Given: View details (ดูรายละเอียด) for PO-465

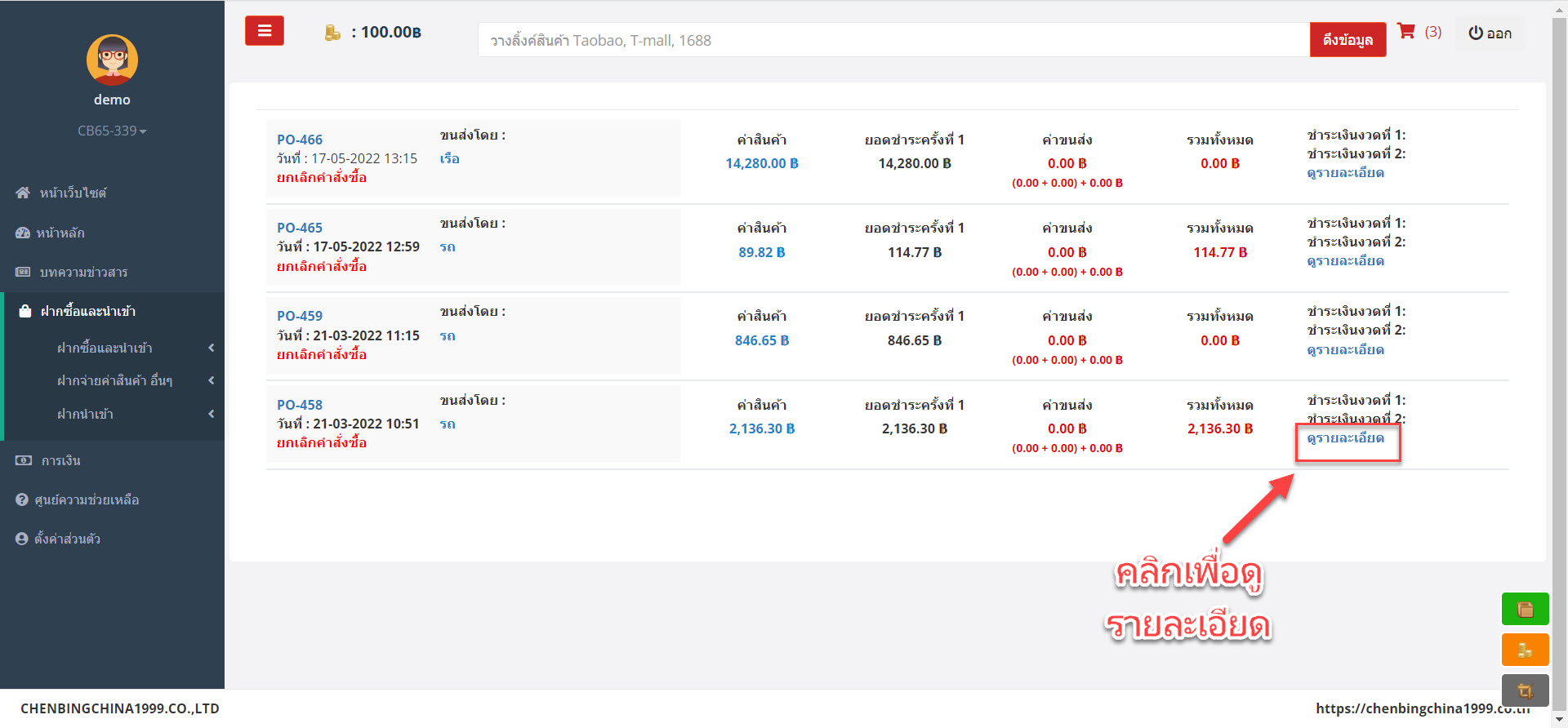Looking at the screenshot, I should [x=1345, y=261].
